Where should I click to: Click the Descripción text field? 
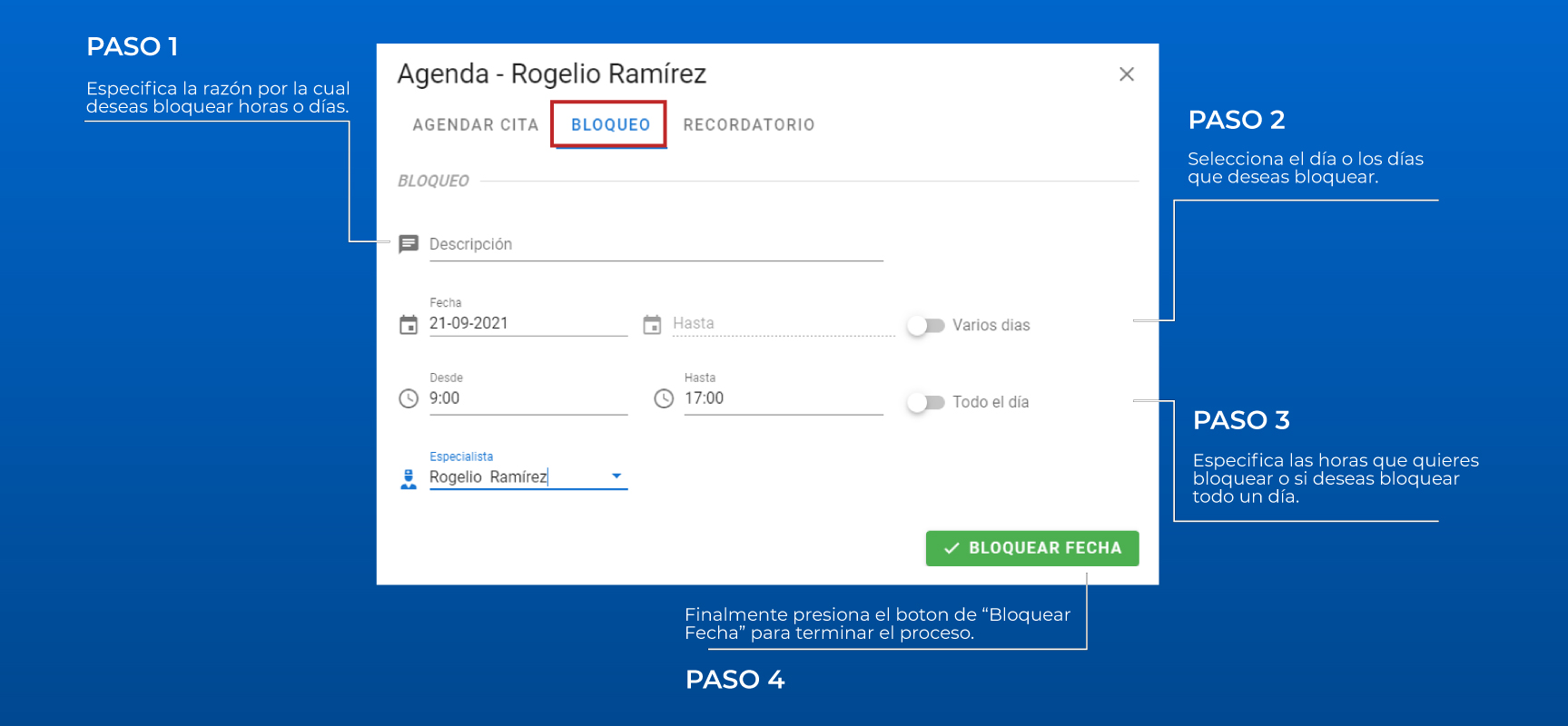(x=656, y=245)
